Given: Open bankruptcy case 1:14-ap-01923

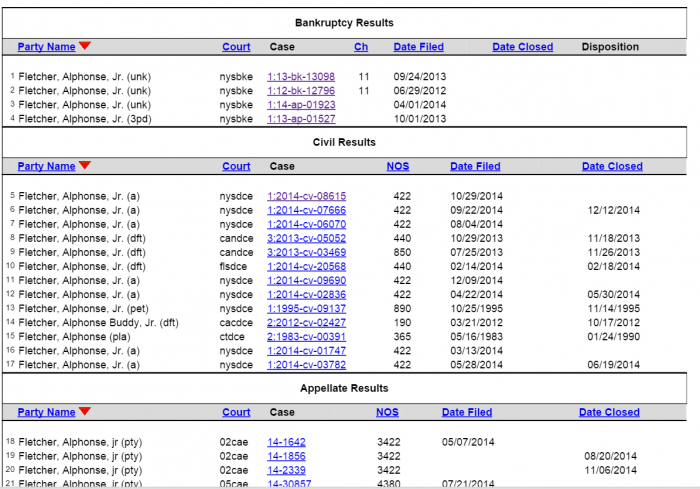Looking at the screenshot, I should click(x=301, y=104).
